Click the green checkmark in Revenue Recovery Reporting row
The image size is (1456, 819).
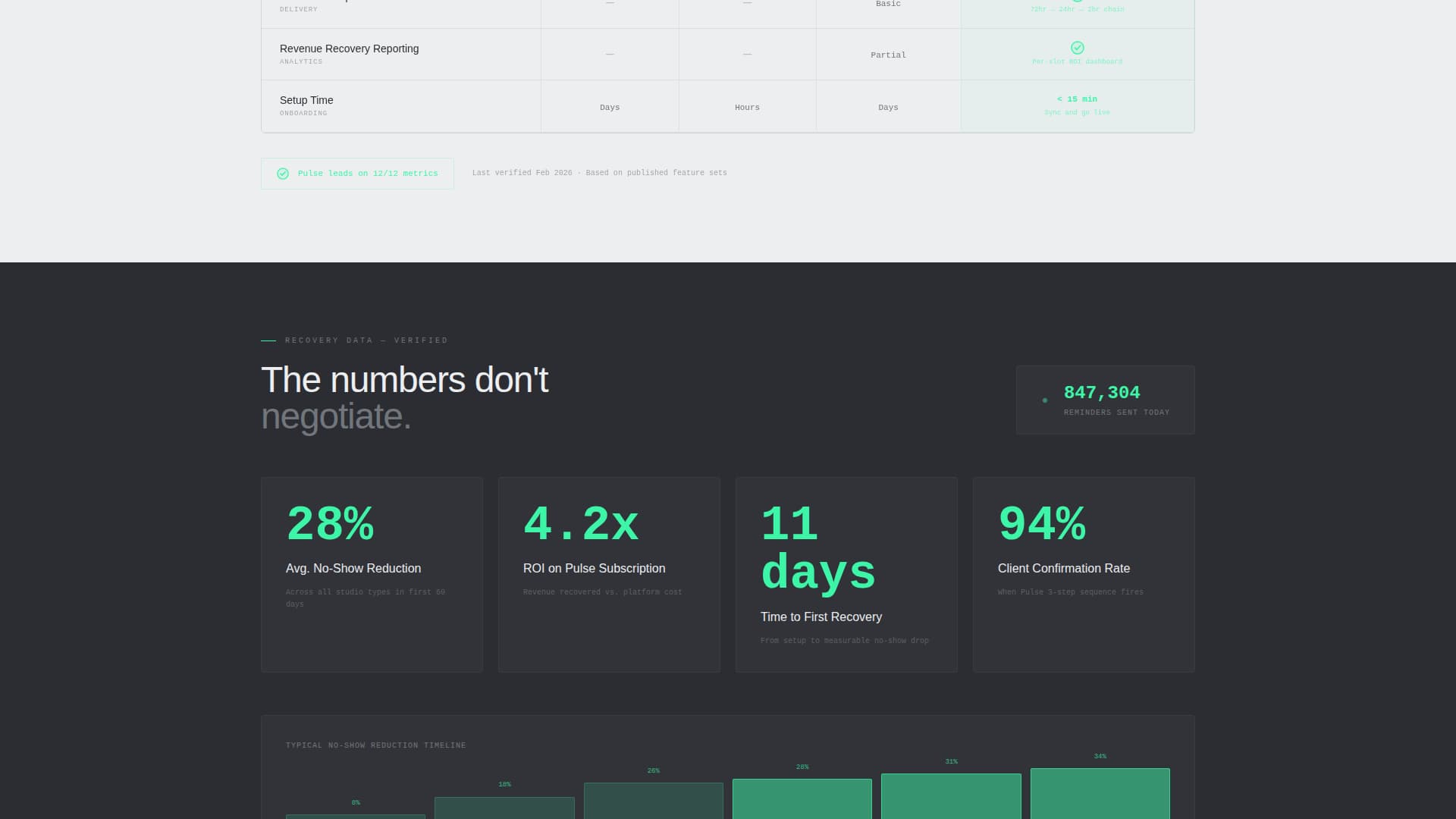(1077, 48)
